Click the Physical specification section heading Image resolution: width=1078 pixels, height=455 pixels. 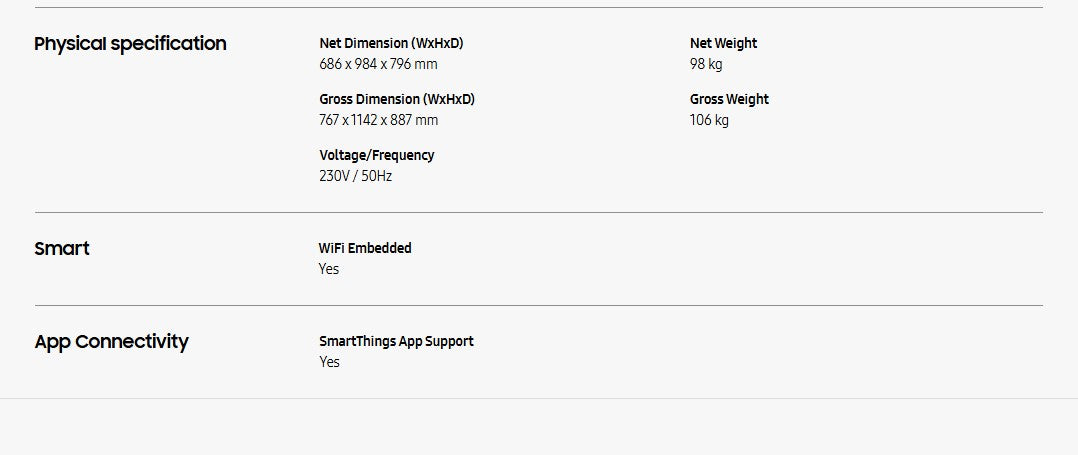pos(130,44)
